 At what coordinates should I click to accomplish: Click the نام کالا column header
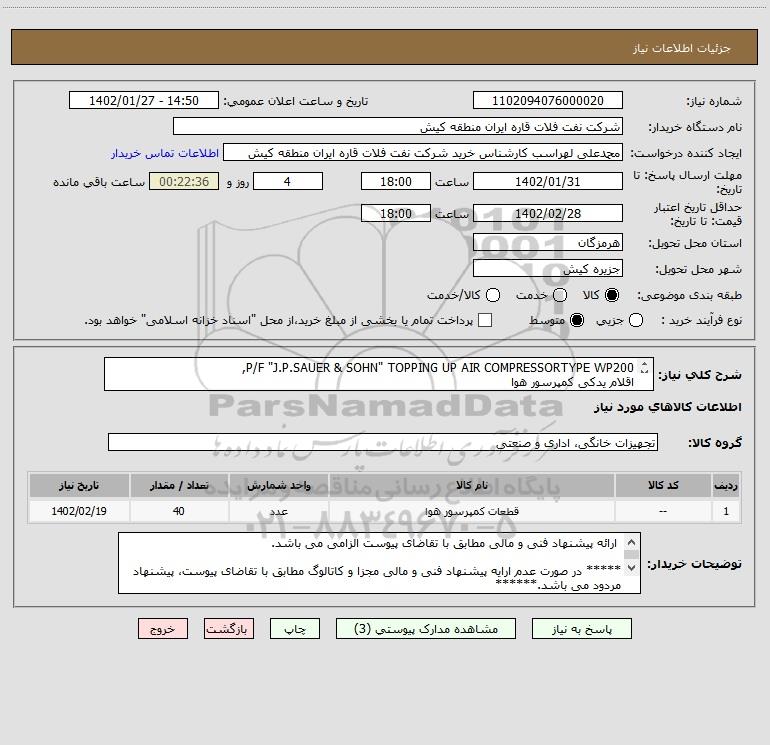click(471, 485)
